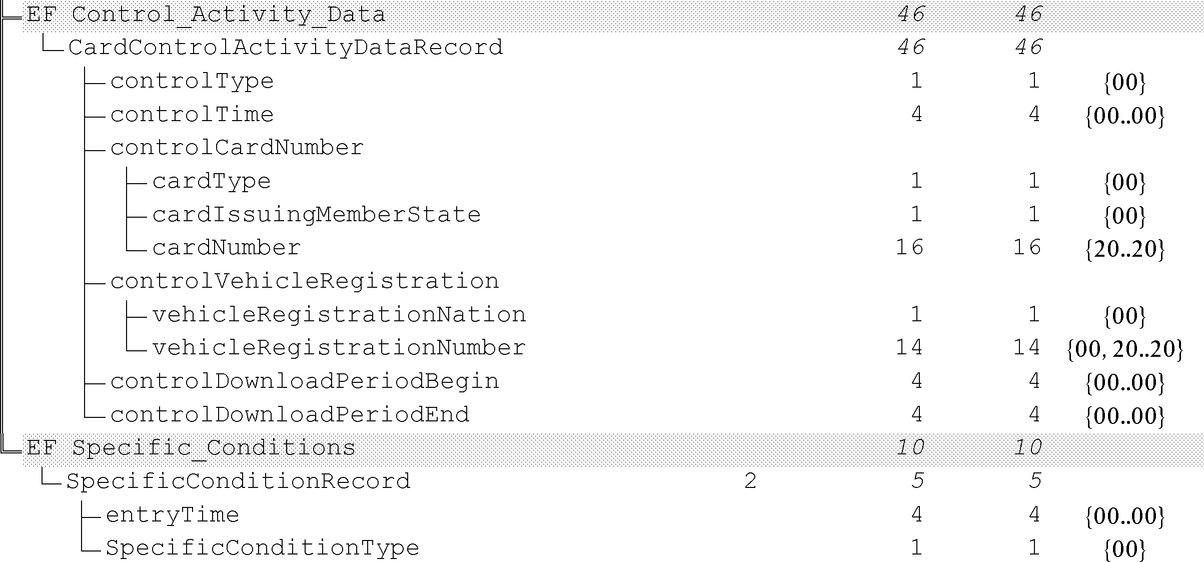
Task: Select the cardNumber field
Action: click(226, 247)
